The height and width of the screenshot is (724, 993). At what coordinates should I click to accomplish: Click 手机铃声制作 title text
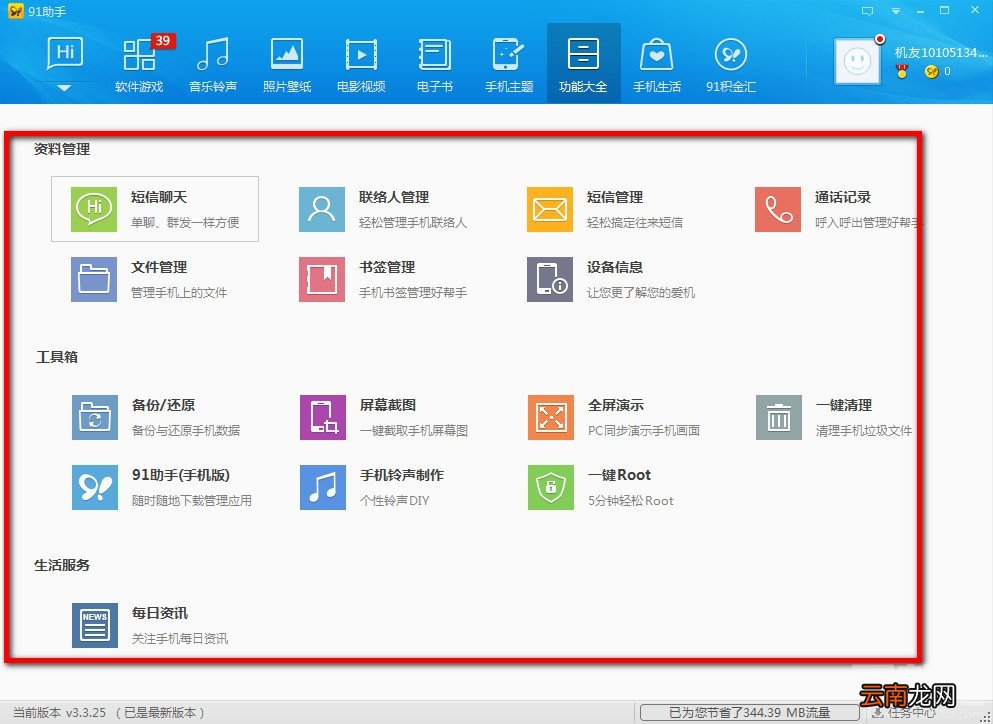[402, 475]
